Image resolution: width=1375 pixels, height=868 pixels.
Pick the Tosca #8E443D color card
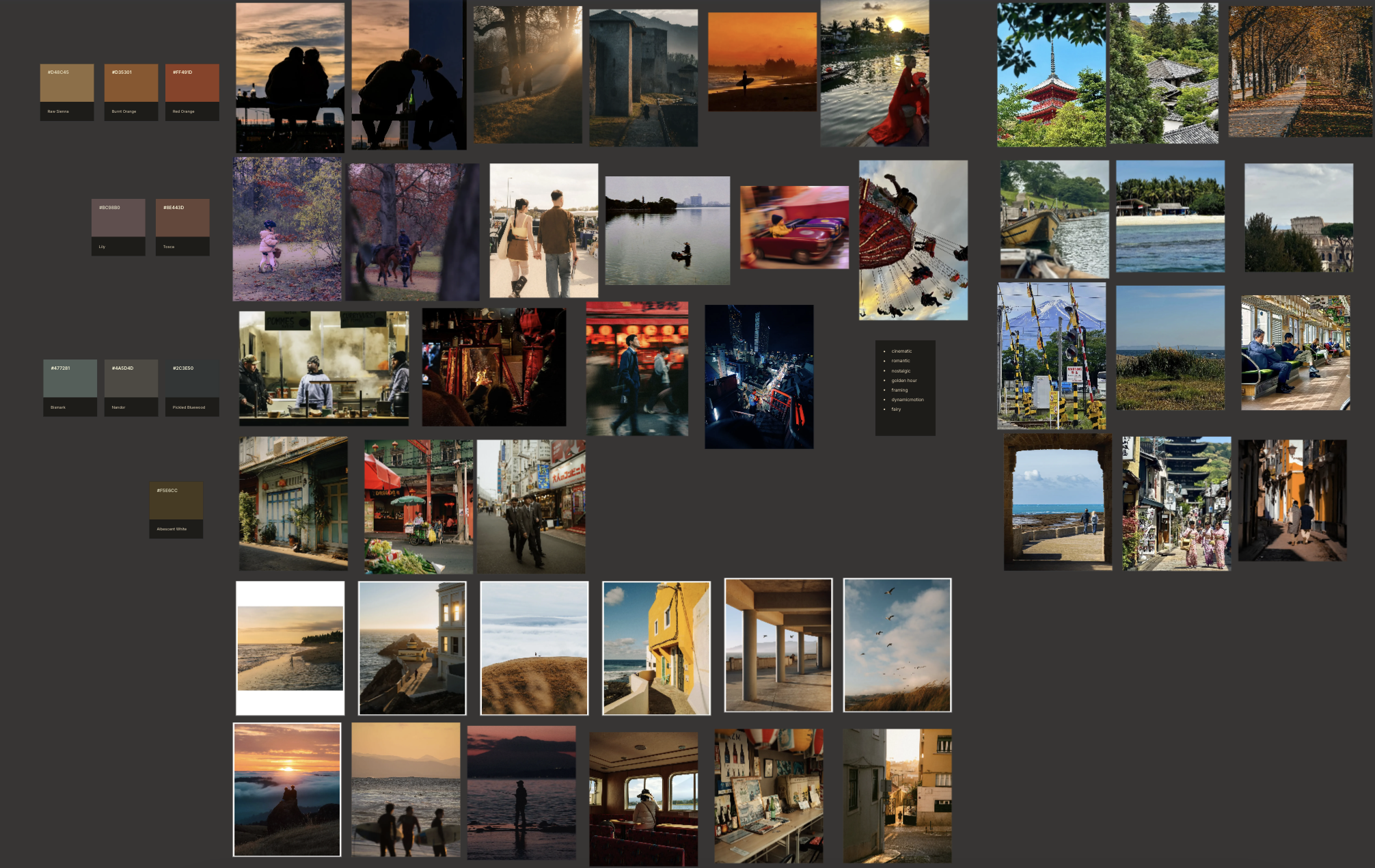(x=182, y=228)
